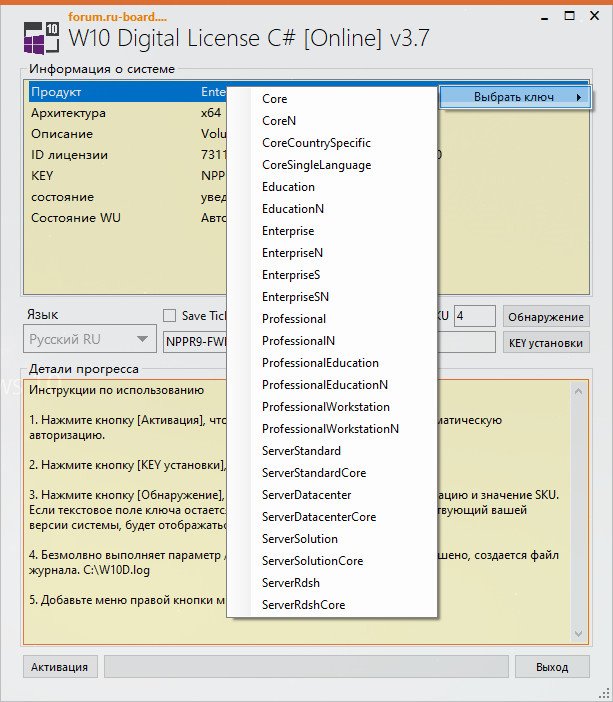Open the forum.ru-board link in the header
This screenshot has width=613, height=702.
tap(117, 17)
